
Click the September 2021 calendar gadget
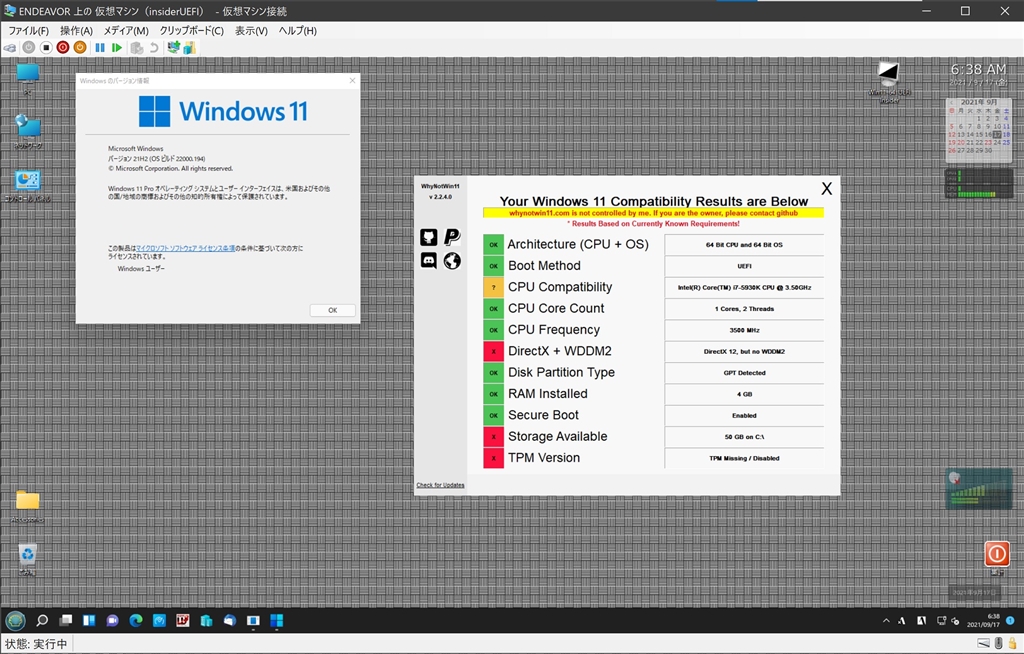point(978,129)
